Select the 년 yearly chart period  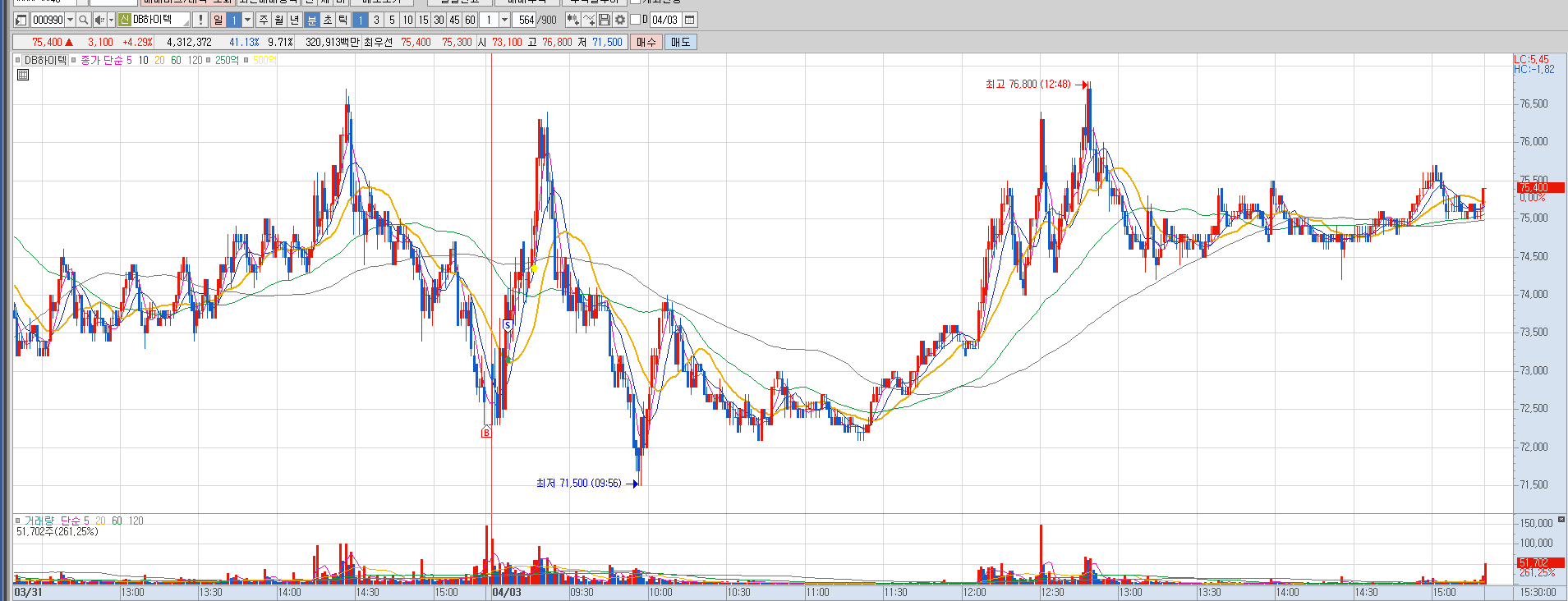(294, 20)
